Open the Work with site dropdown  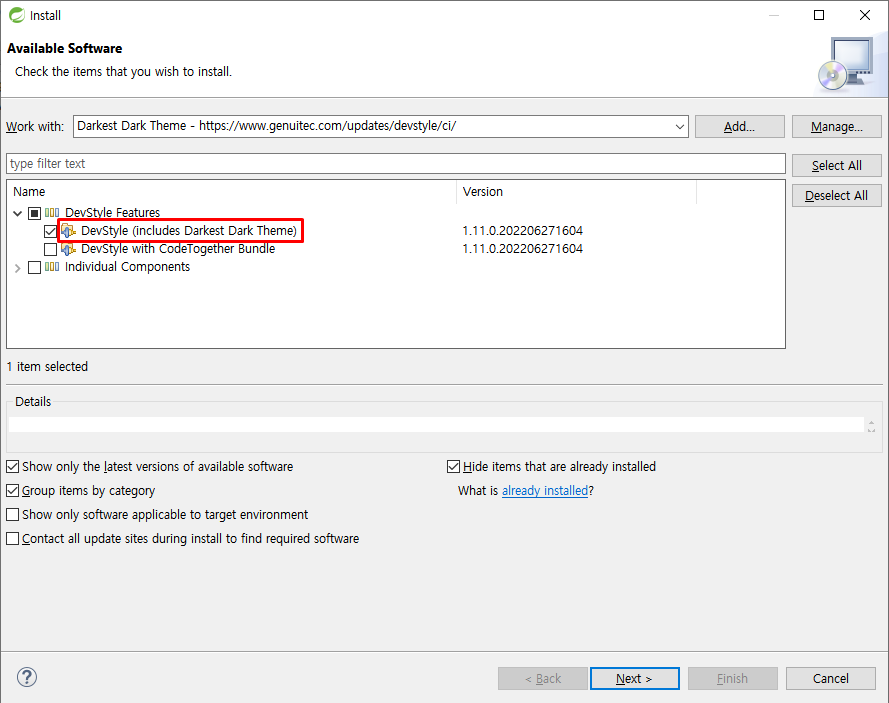click(679, 126)
